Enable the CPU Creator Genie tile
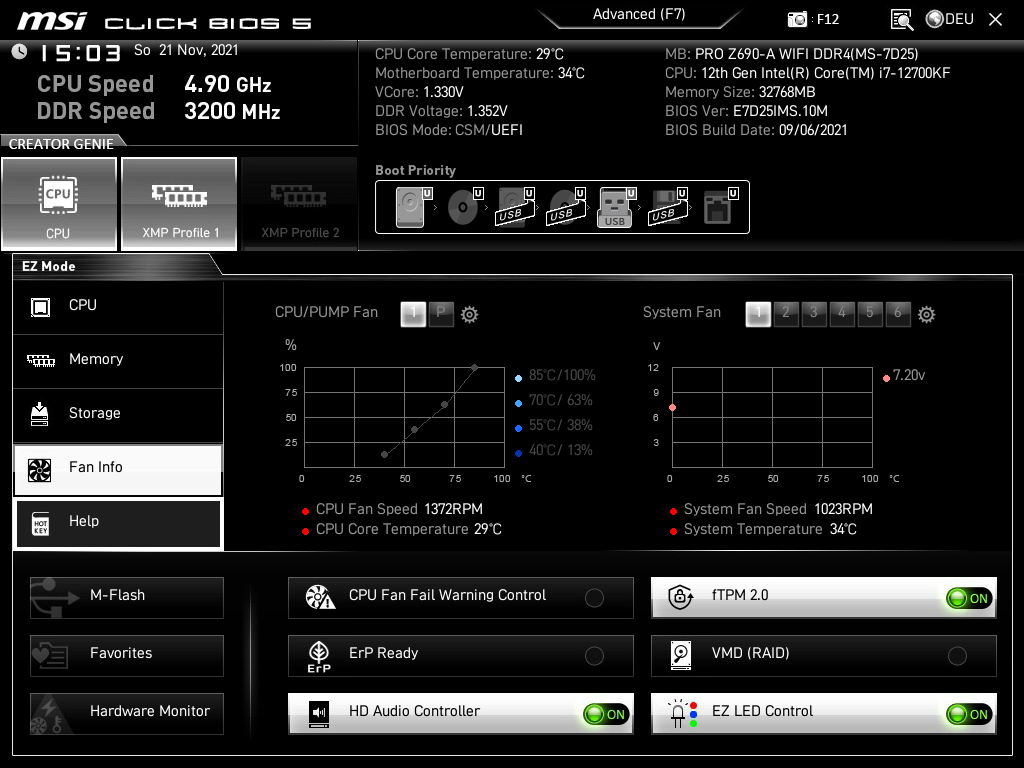 coord(59,204)
